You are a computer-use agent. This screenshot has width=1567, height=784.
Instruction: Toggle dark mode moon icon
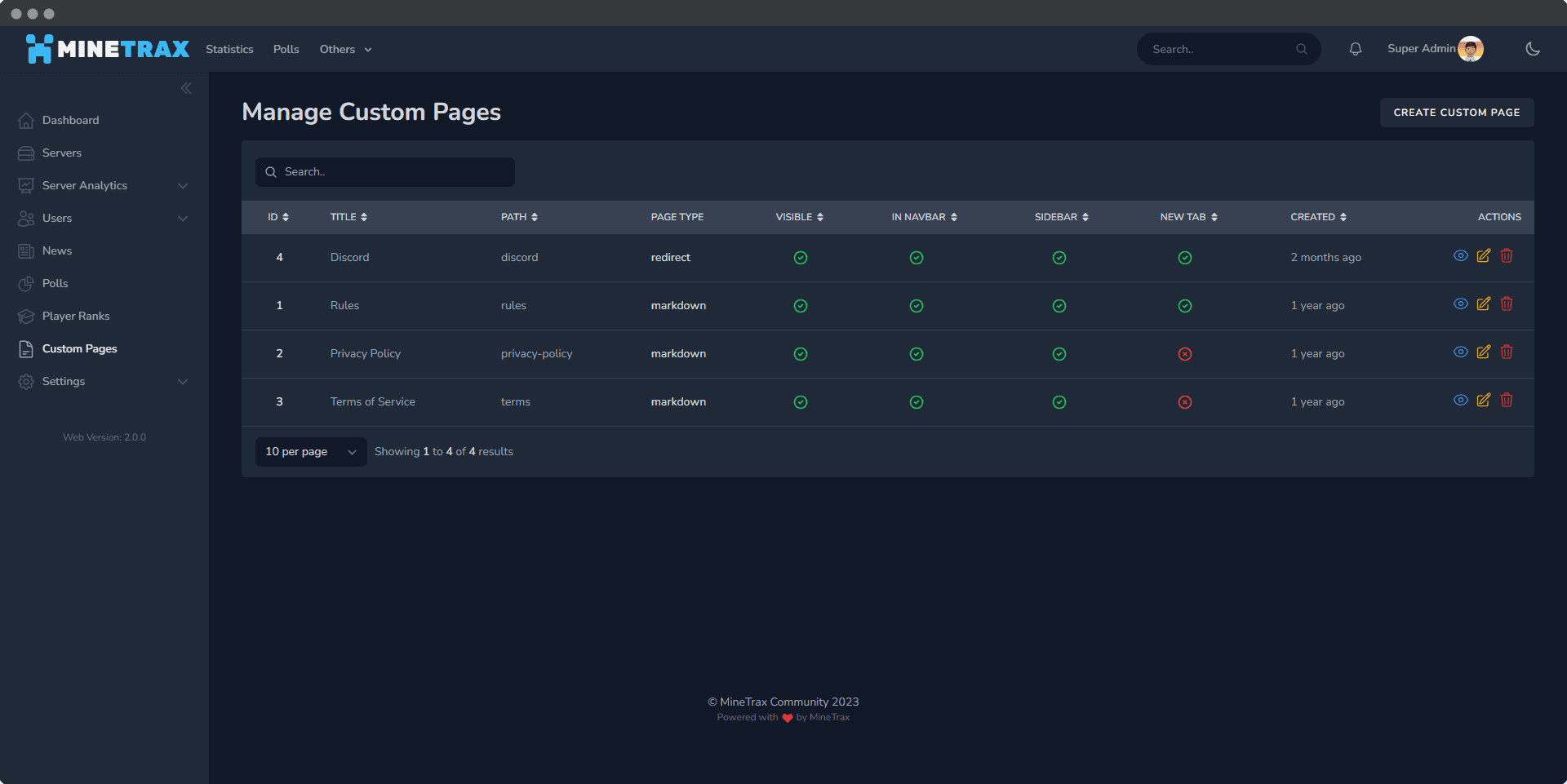1532,49
